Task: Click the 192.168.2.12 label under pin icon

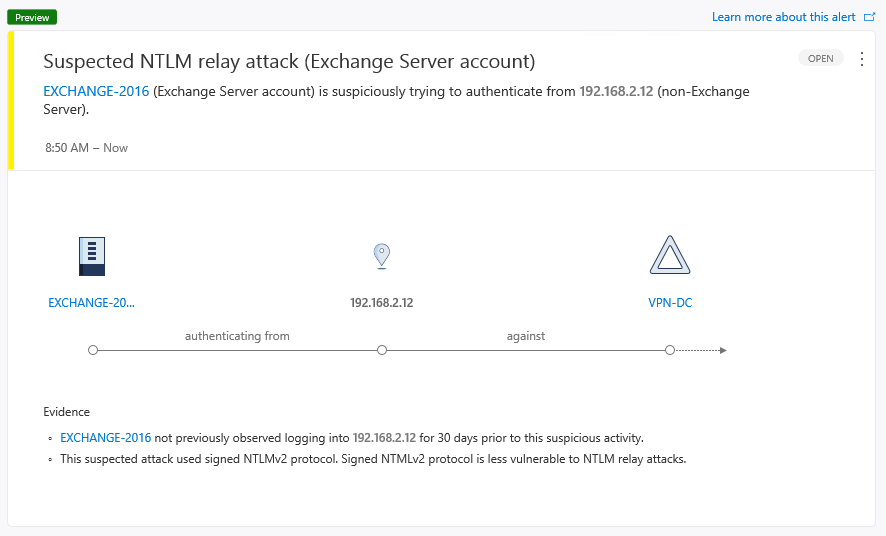Action: pyautogui.click(x=381, y=302)
